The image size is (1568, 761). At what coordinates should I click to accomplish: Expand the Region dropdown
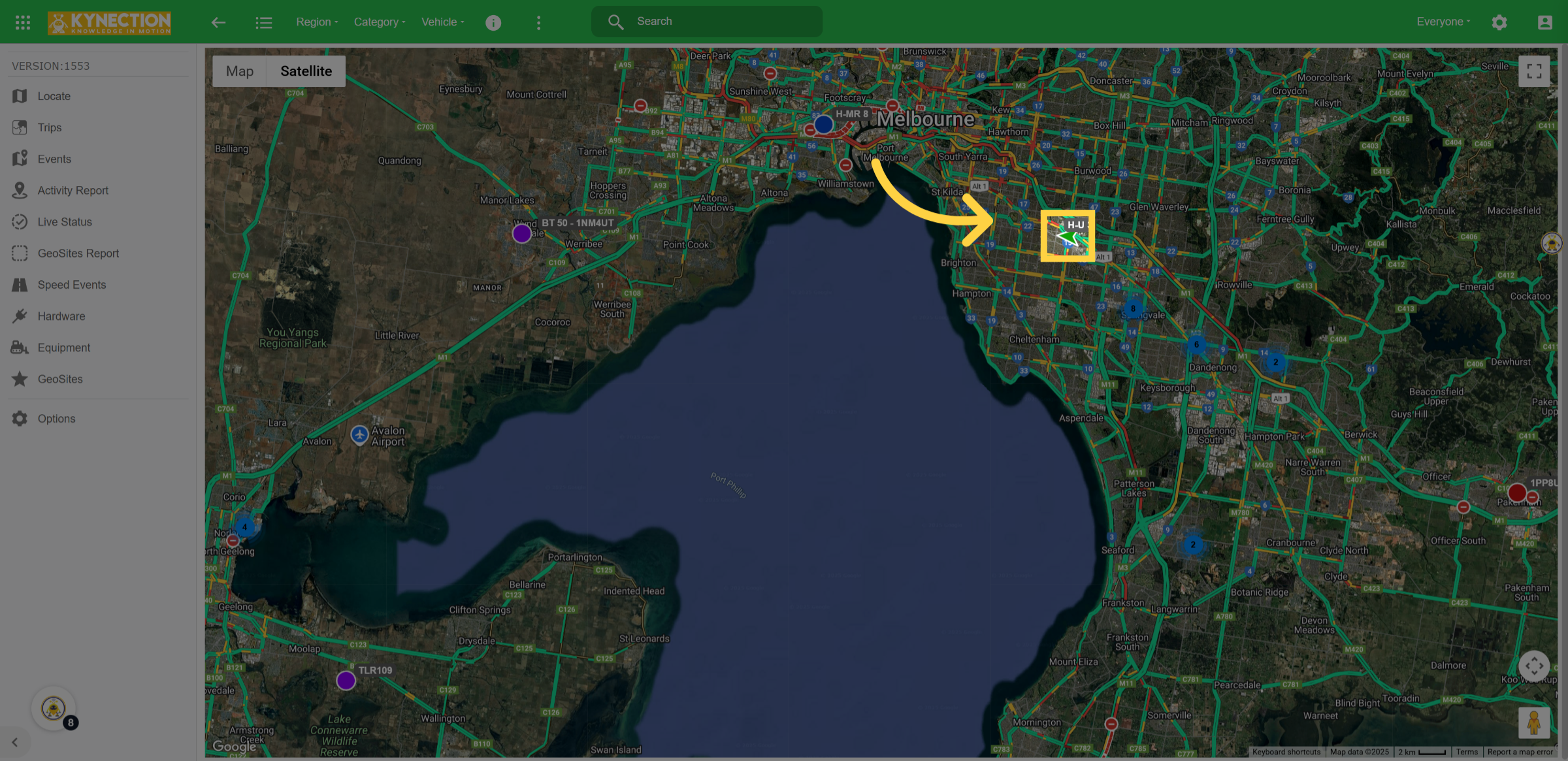point(318,22)
